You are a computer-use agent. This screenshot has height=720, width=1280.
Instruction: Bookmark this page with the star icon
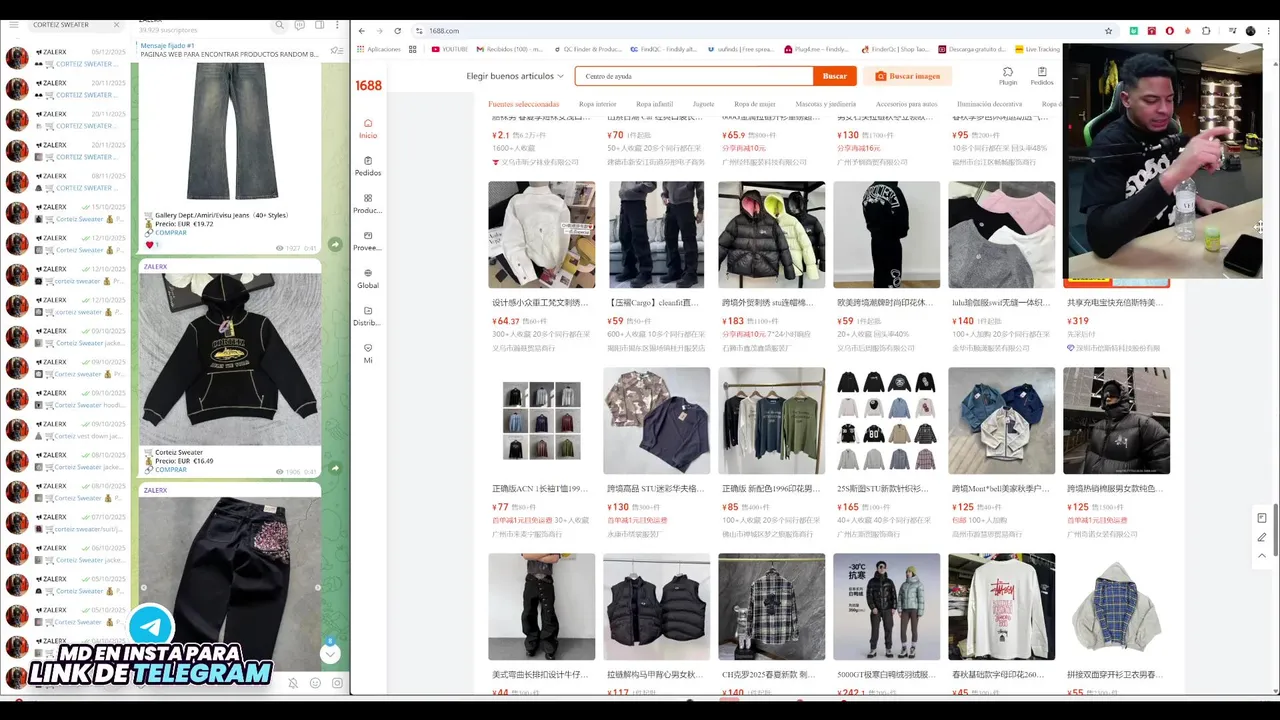click(1108, 31)
